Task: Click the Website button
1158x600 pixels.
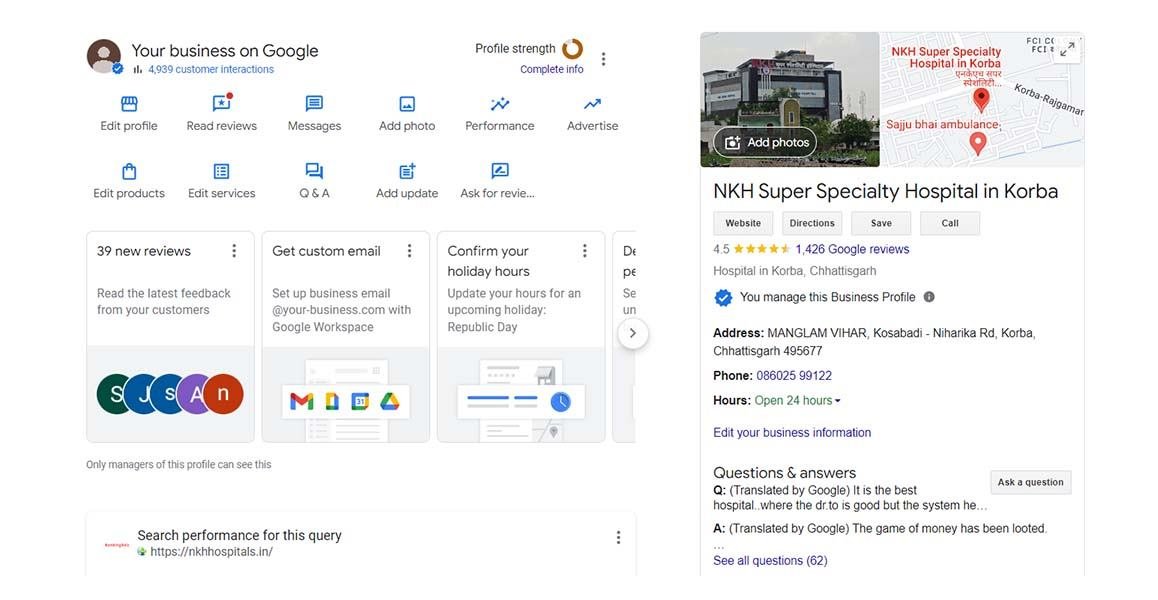Action: 743,223
